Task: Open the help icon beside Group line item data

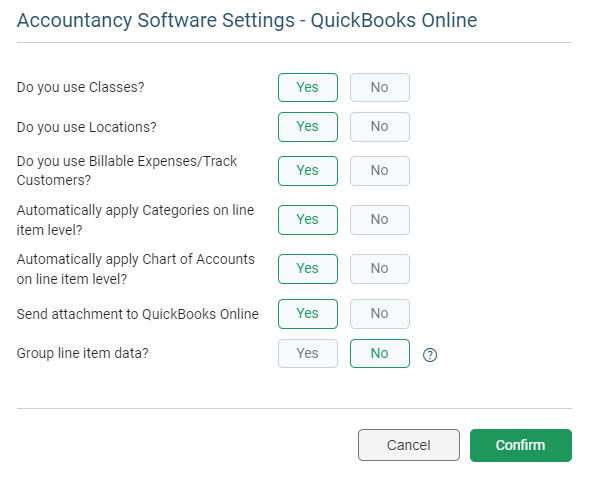Action: point(430,355)
